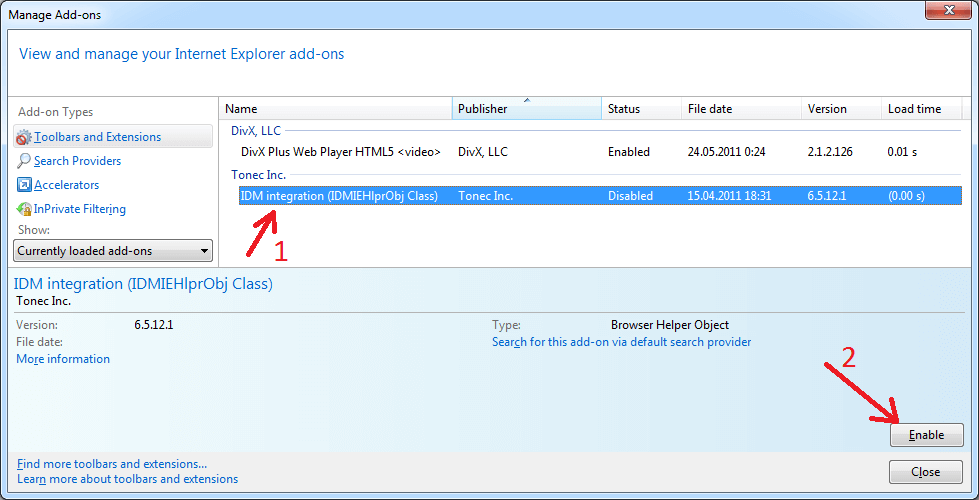979x500 pixels.
Task: Click the 'More information' link
Action: point(63,359)
